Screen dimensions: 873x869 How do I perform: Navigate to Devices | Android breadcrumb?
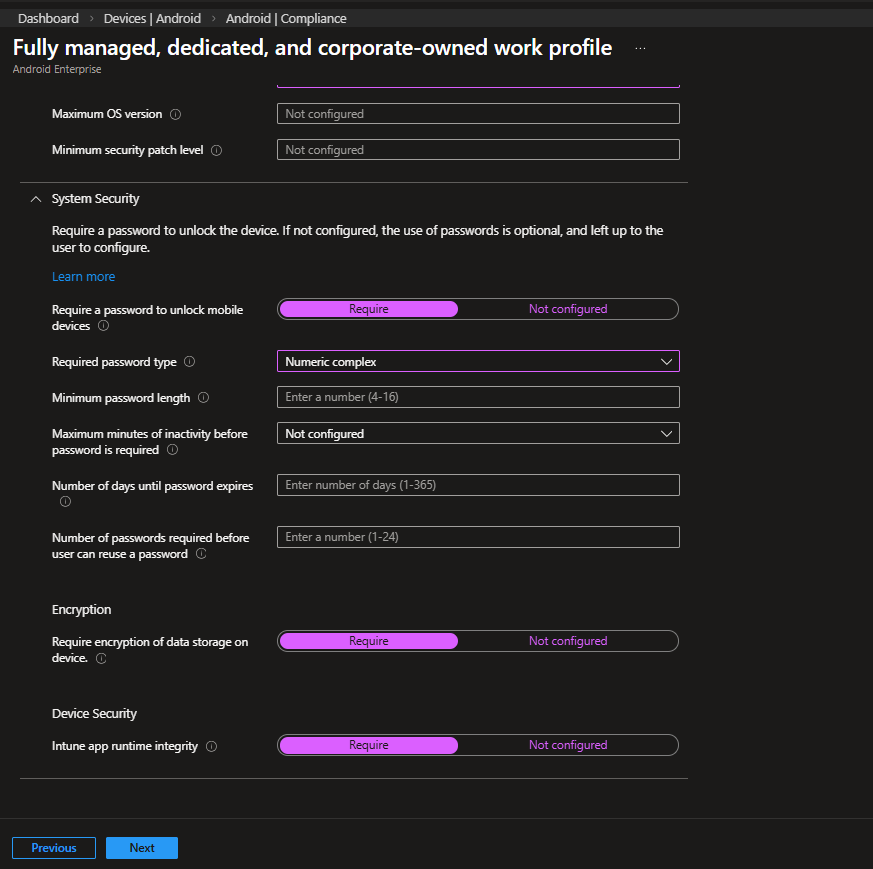pos(152,18)
